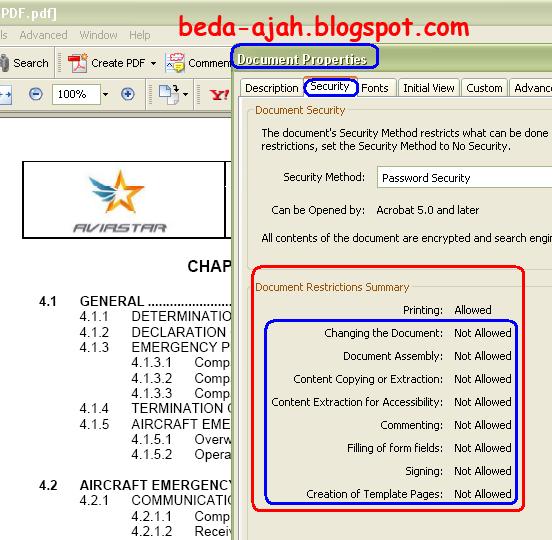Screen dimensions: 552x540
Task: Switch to the Description tab
Action: point(271,88)
